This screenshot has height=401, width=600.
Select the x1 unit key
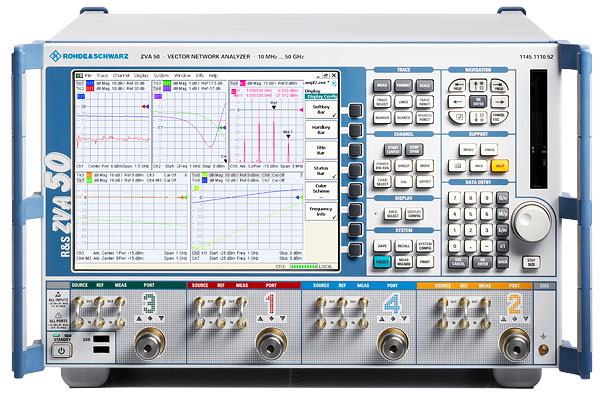click(502, 246)
